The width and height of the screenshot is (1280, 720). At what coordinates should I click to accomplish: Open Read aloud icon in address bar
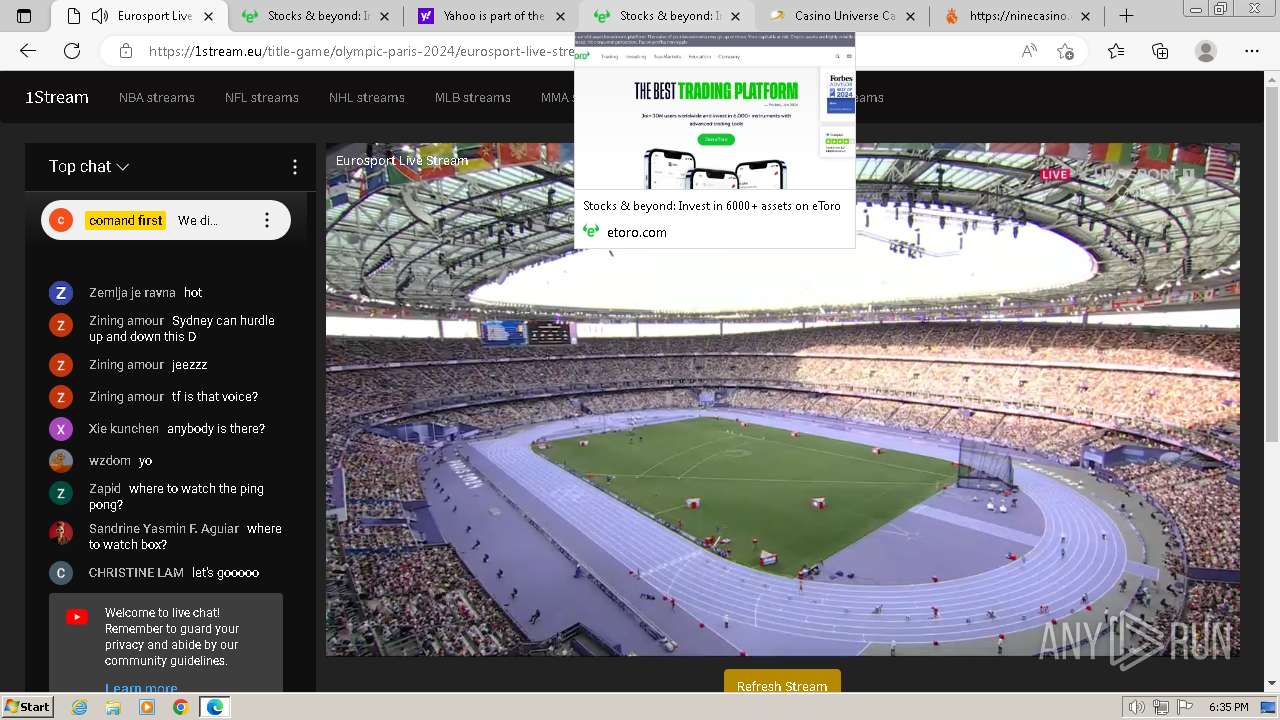(x=1029, y=51)
